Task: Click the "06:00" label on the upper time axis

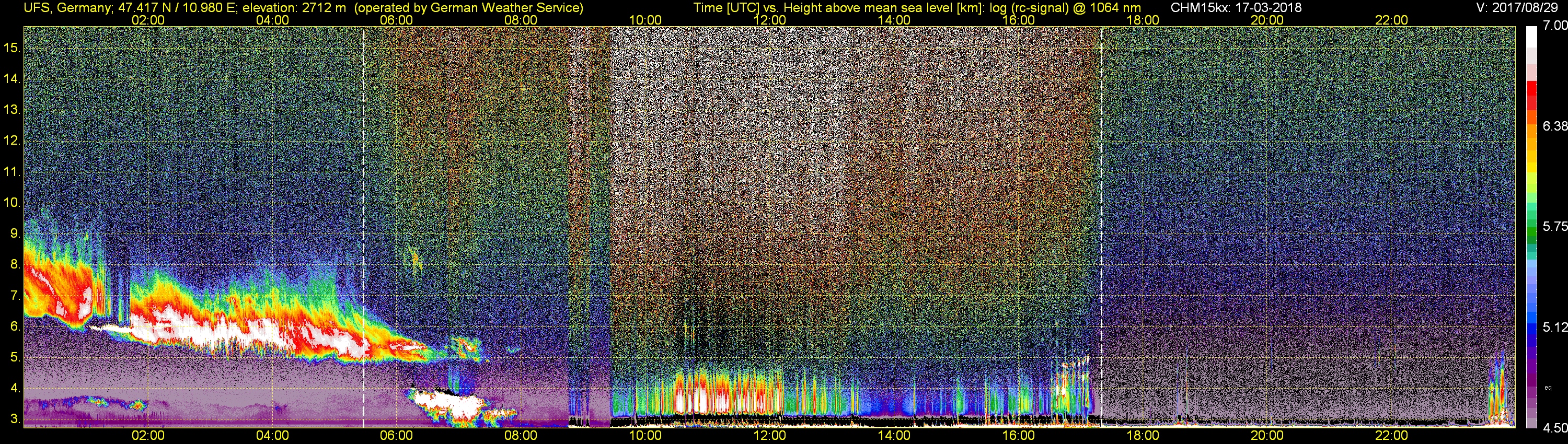Action: 396,20
